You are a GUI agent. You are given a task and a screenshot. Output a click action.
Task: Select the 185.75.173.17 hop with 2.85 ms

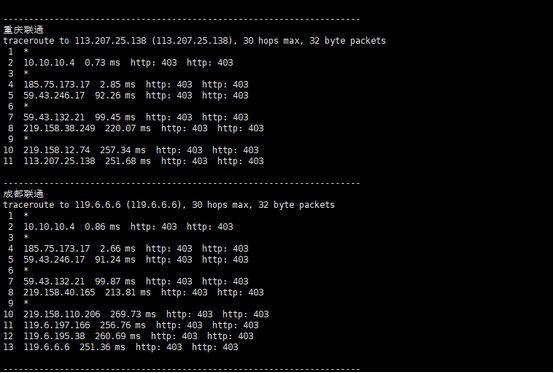tap(57, 85)
